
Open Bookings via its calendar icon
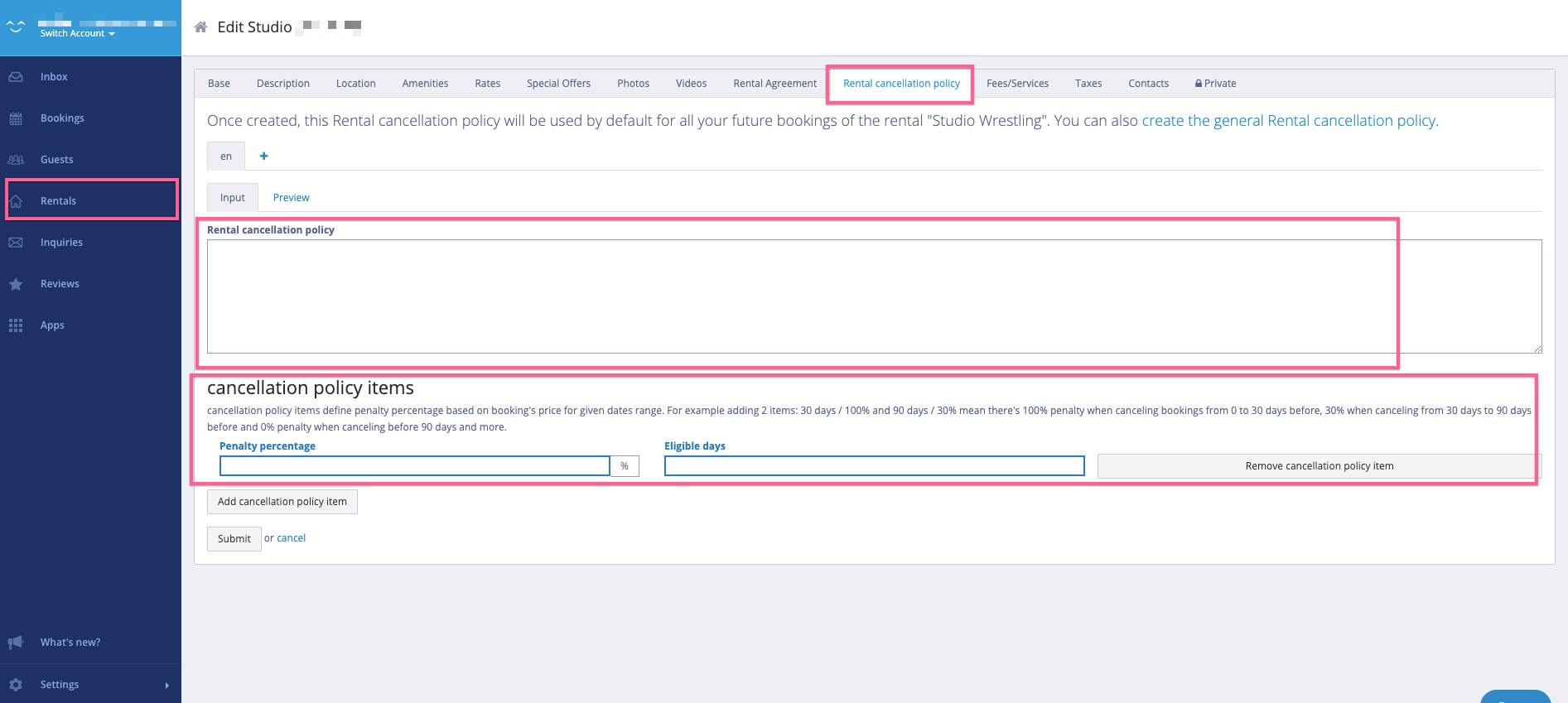pyautogui.click(x=16, y=118)
